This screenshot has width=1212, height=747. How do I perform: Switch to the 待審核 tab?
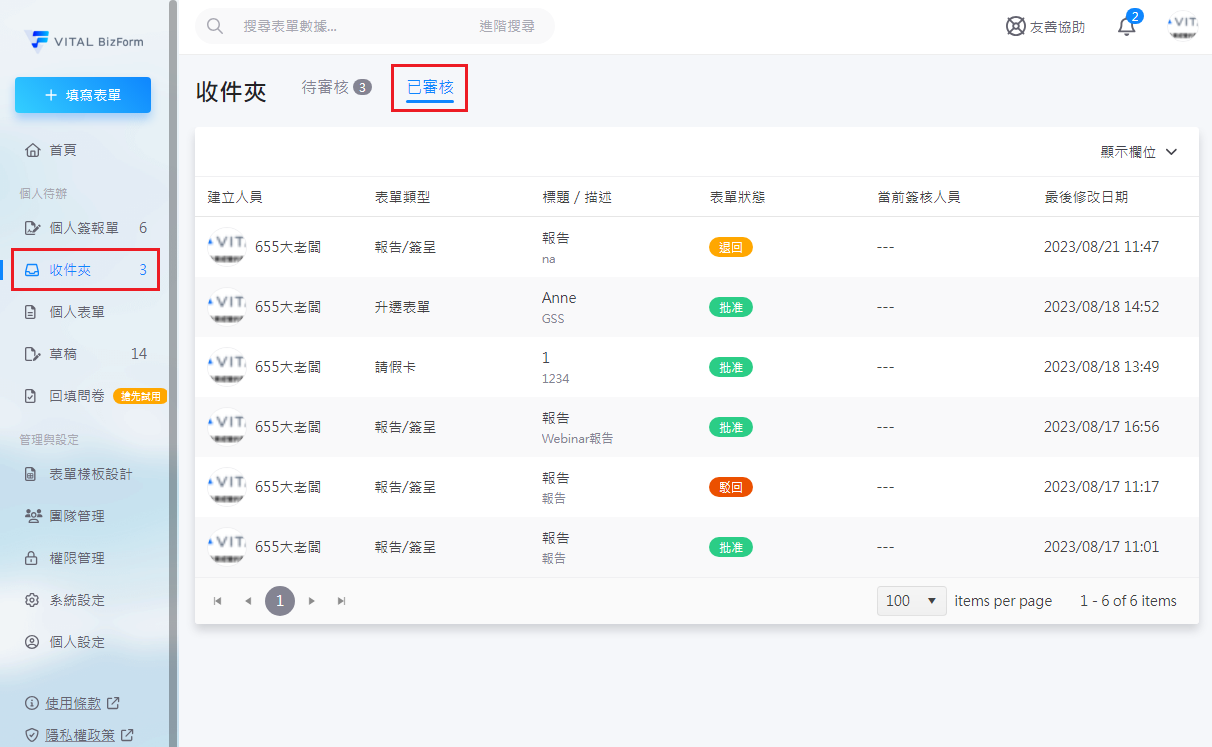(336, 88)
